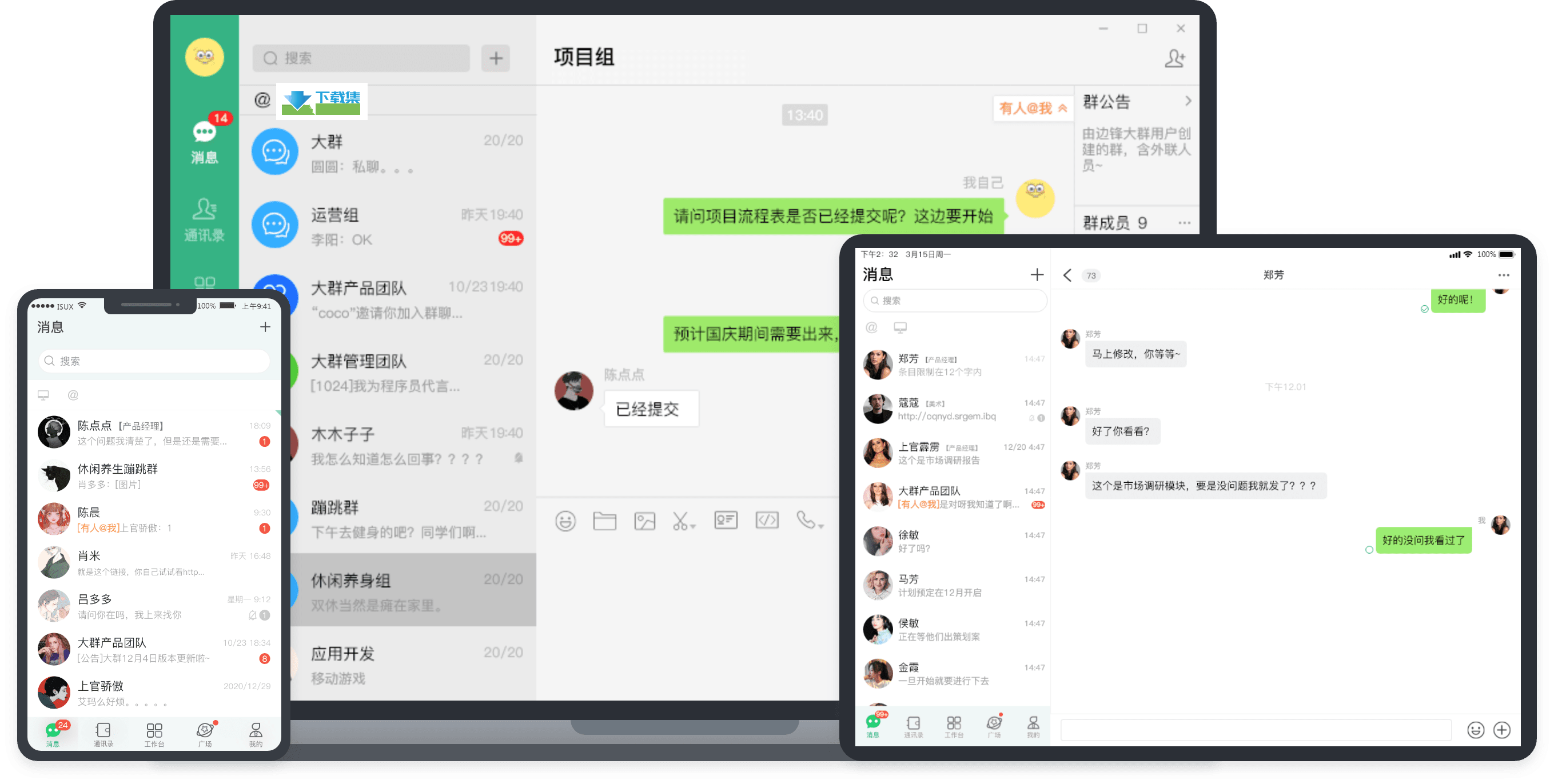This screenshot has height=784, width=1554.
Task: Tap the desktop-device icon under tablet search
Action: [x=900, y=327]
